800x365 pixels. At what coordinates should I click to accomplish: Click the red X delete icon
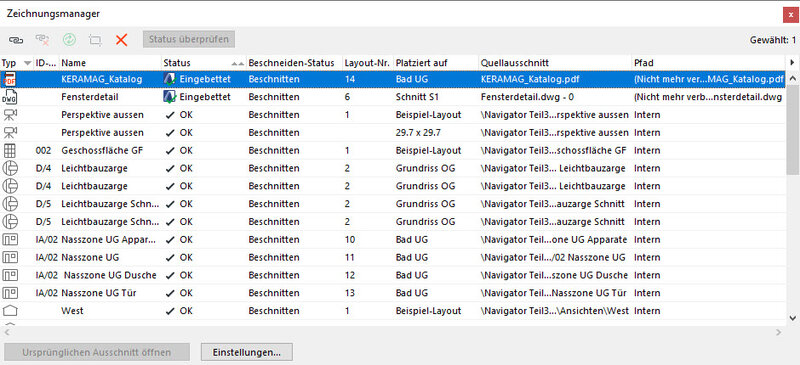[121, 39]
